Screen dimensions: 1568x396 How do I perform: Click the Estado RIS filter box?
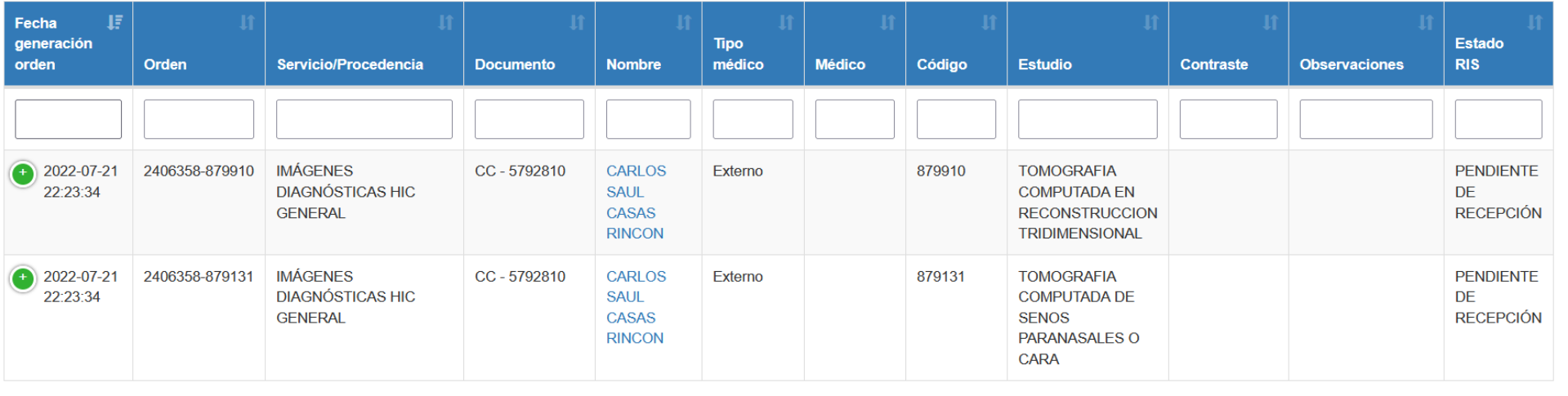(x=1498, y=119)
